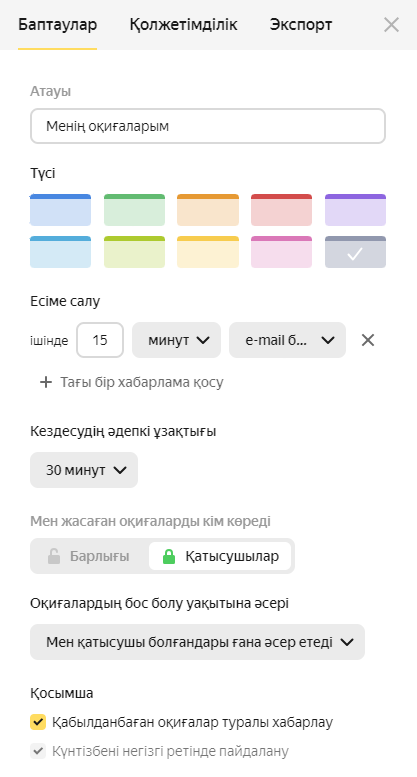The image size is (417, 777).
Task: Expand the 30 минут default duration dropdown
Action: click(84, 470)
